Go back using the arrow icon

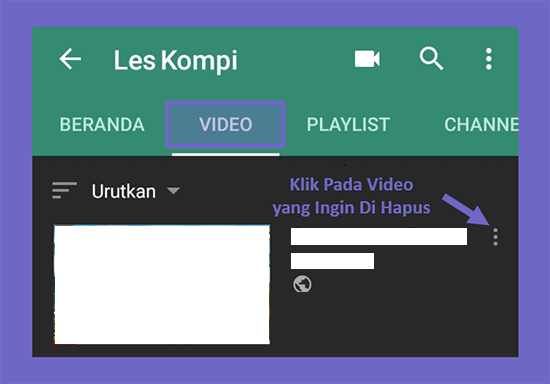click(70, 59)
